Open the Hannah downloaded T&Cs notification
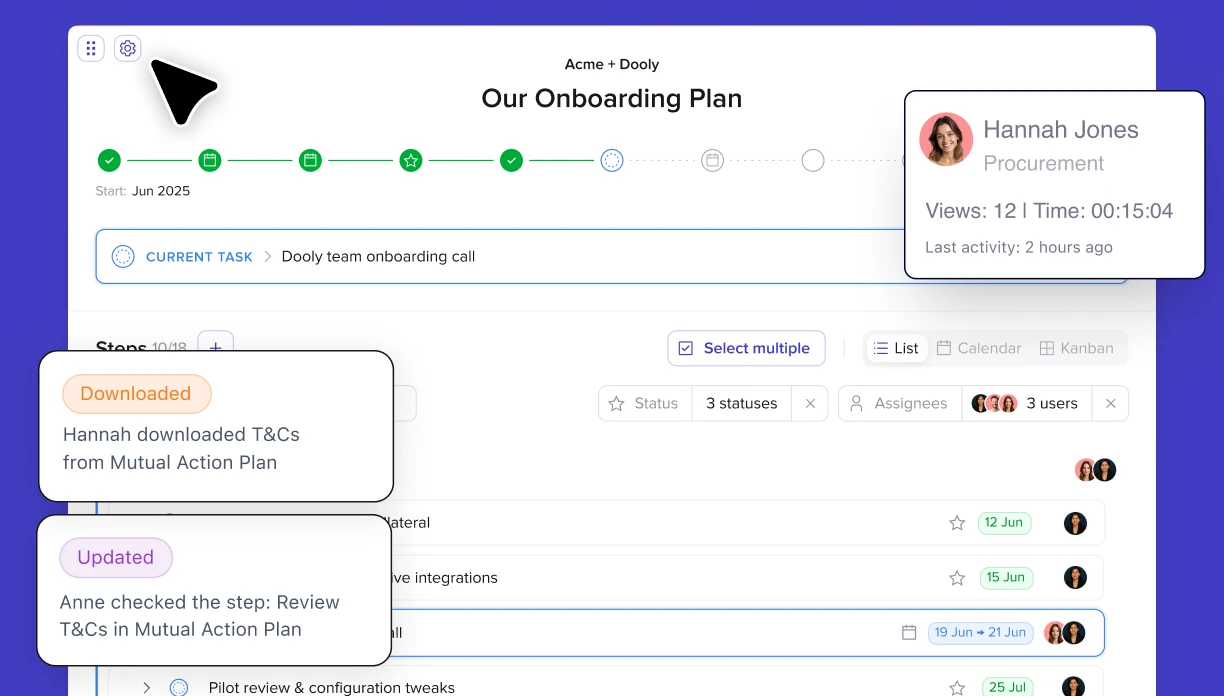 pos(216,426)
